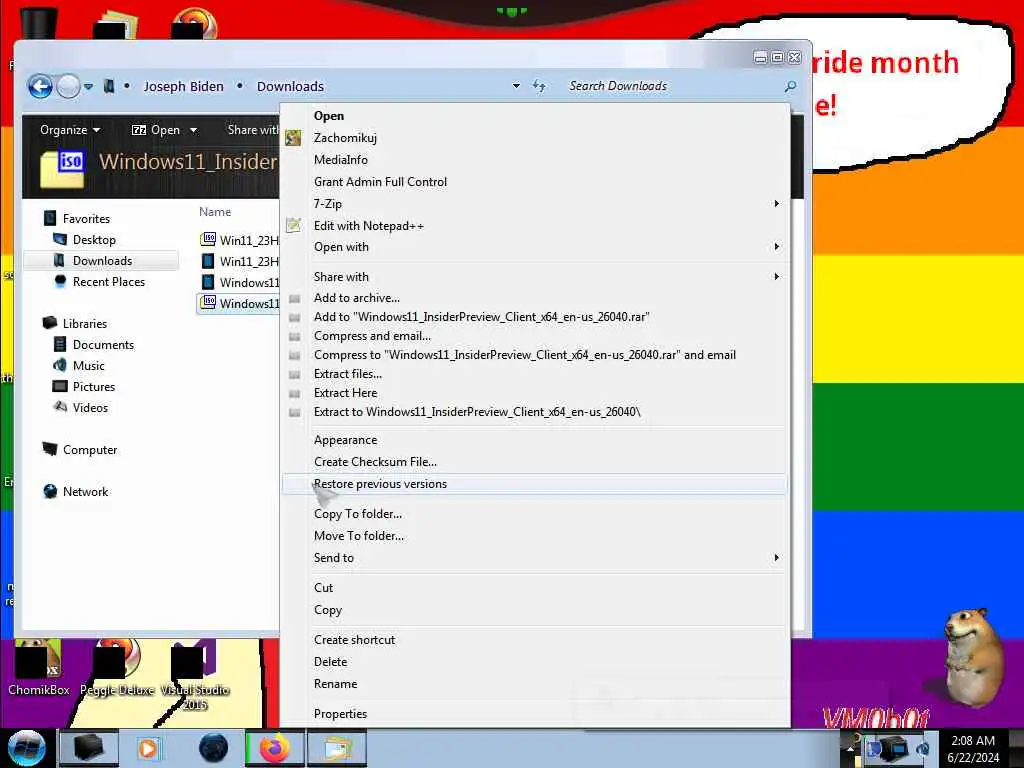Screen dimensions: 1024x768
Task: Expand the Share with submenu
Action: click(534, 277)
